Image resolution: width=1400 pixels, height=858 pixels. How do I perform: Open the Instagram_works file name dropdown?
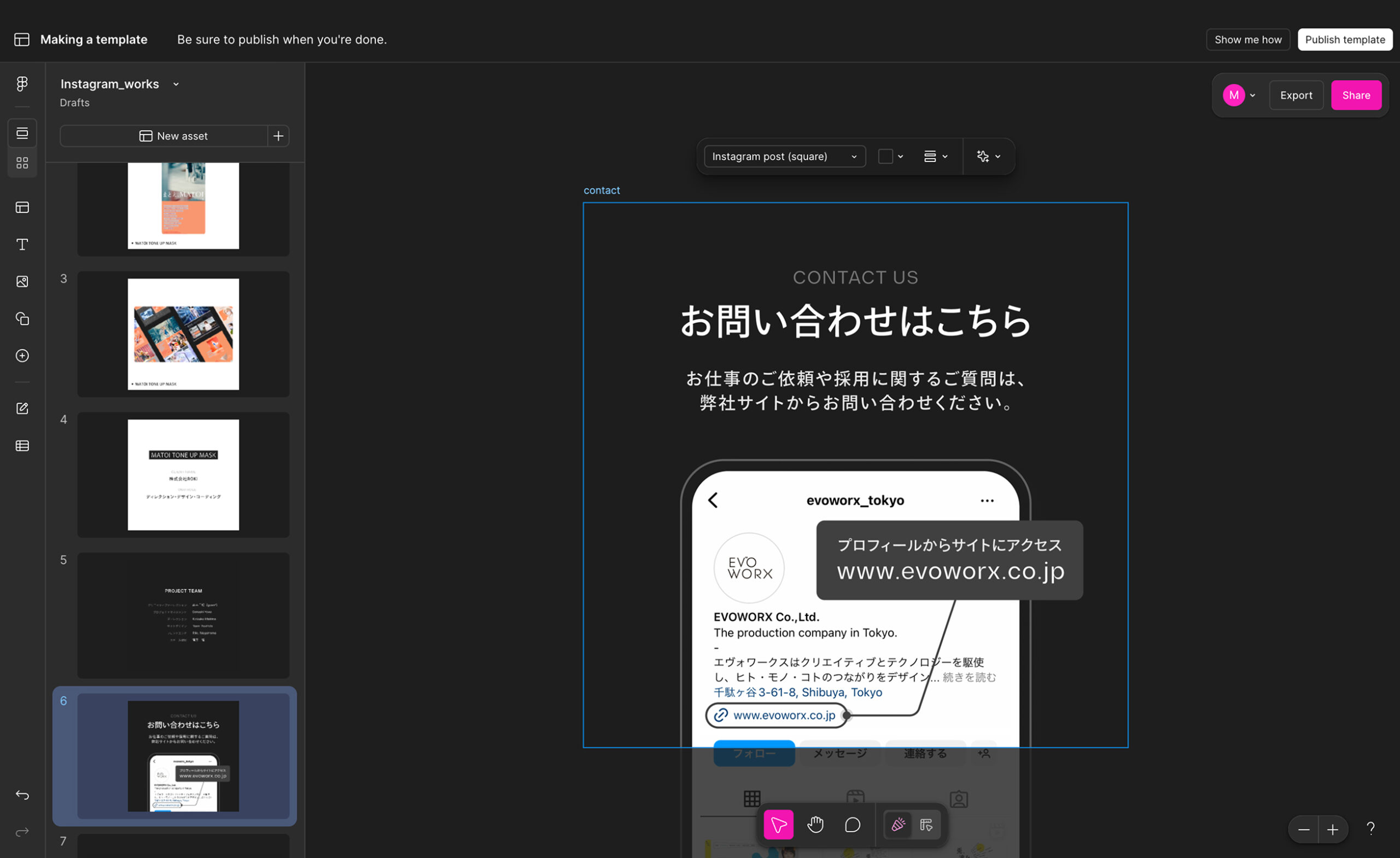176,84
